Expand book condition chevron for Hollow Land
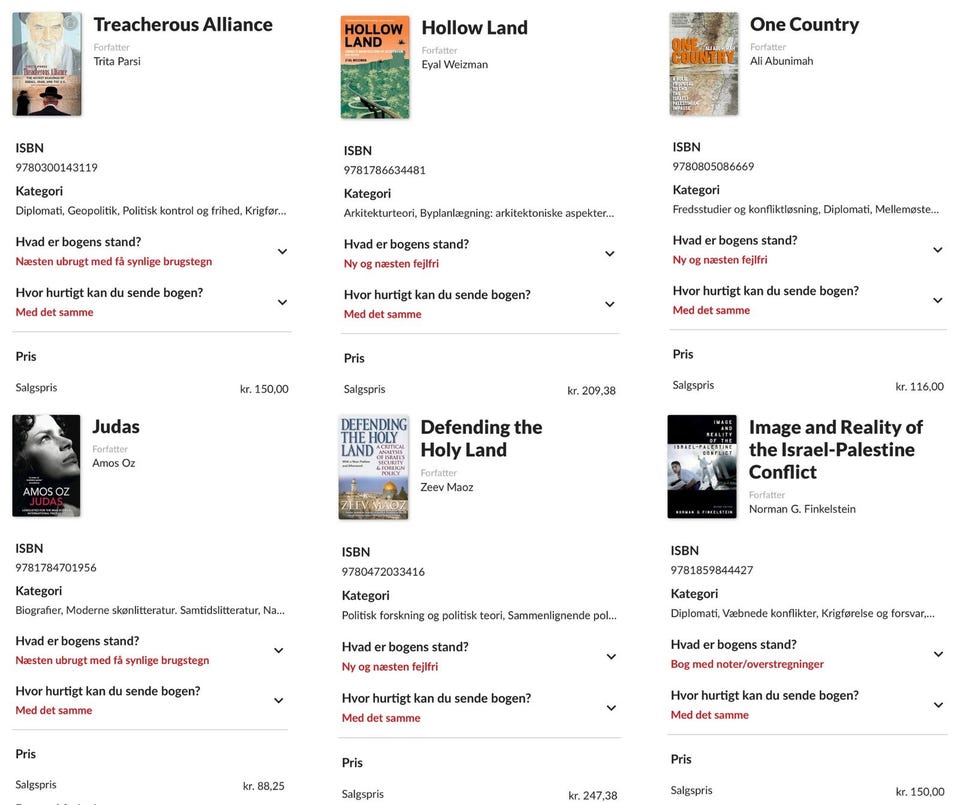960x805 pixels. (610, 254)
